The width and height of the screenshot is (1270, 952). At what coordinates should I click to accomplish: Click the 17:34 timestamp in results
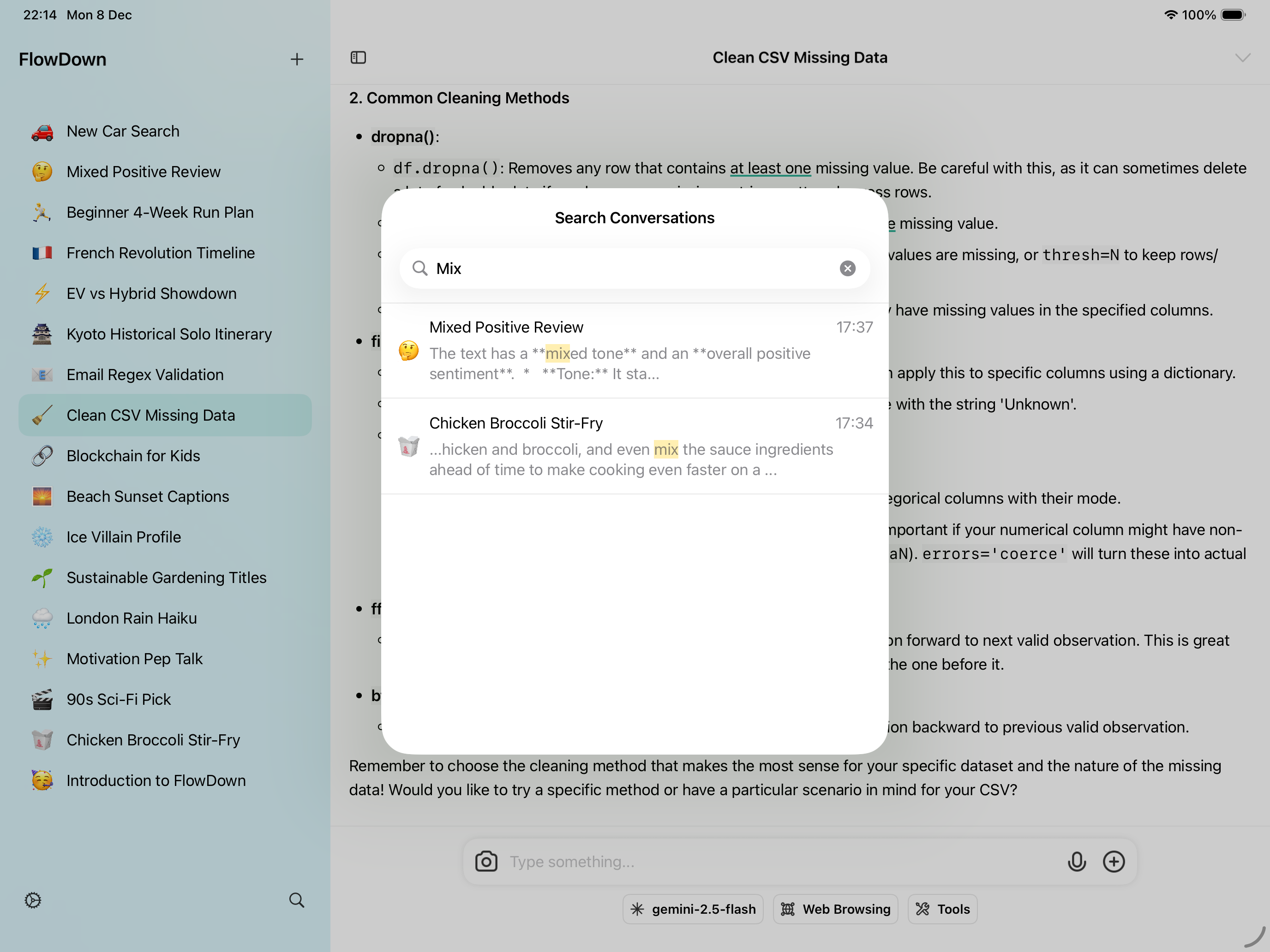[x=854, y=423]
